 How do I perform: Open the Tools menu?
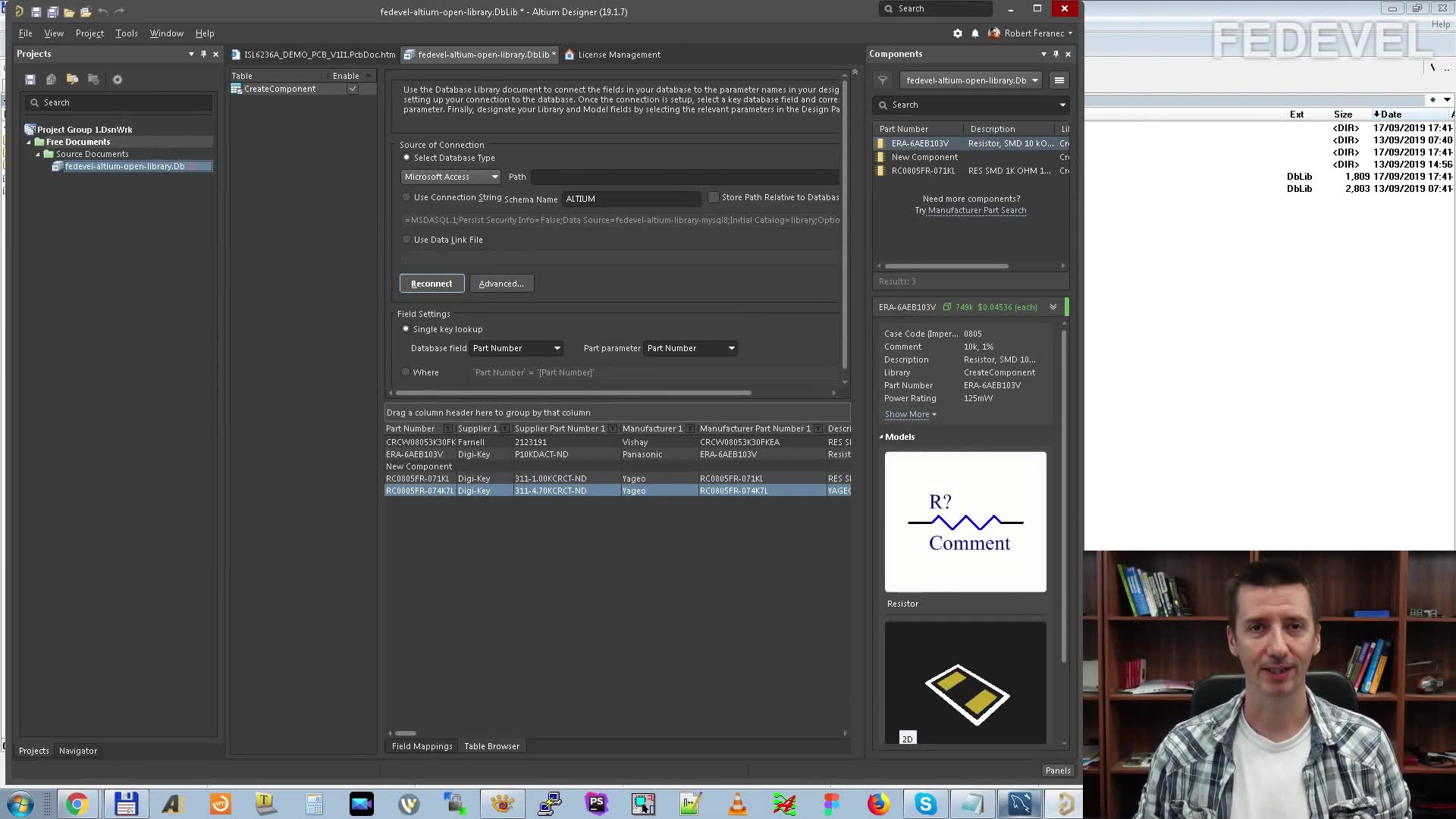pos(126,33)
